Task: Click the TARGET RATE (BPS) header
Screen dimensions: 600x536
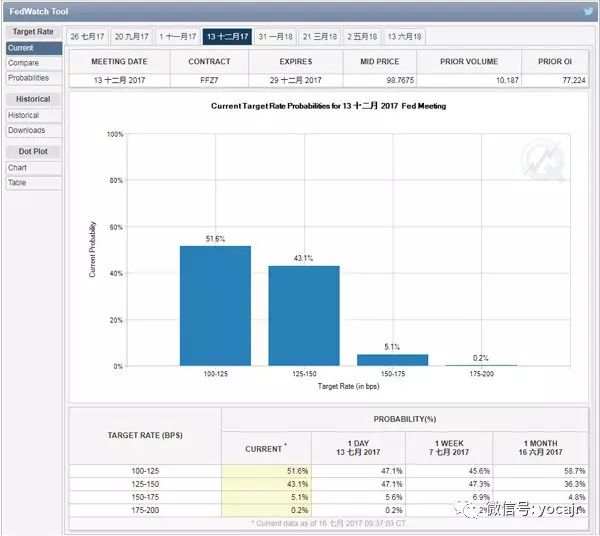Action: 145,435
